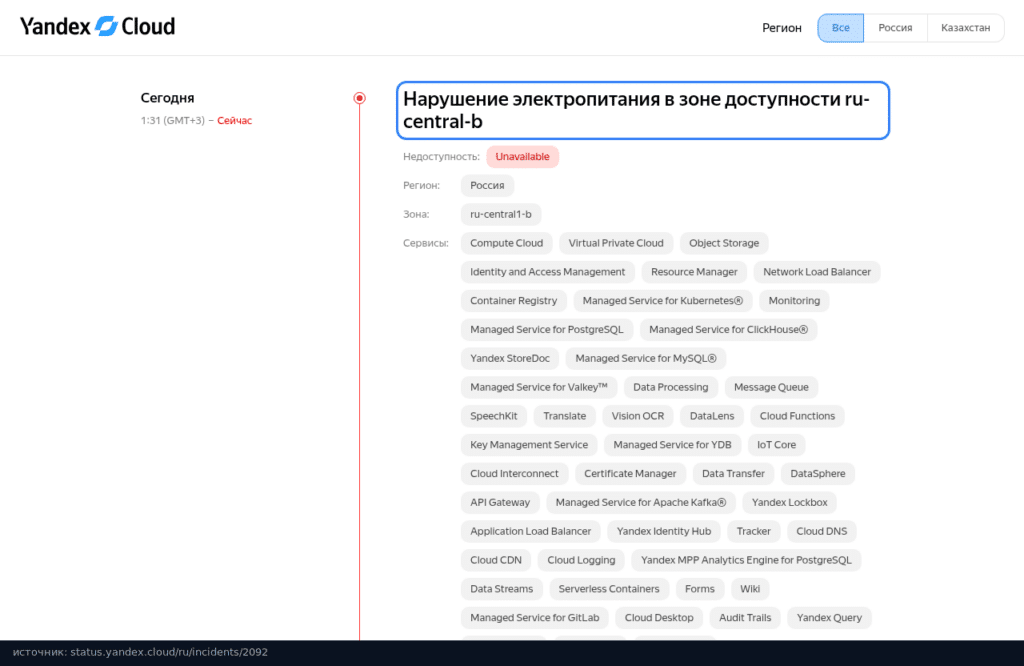Switch region filter to Россия
Image resolution: width=1024 pixels, height=666 pixels.
pyautogui.click(x=895, y=28)
